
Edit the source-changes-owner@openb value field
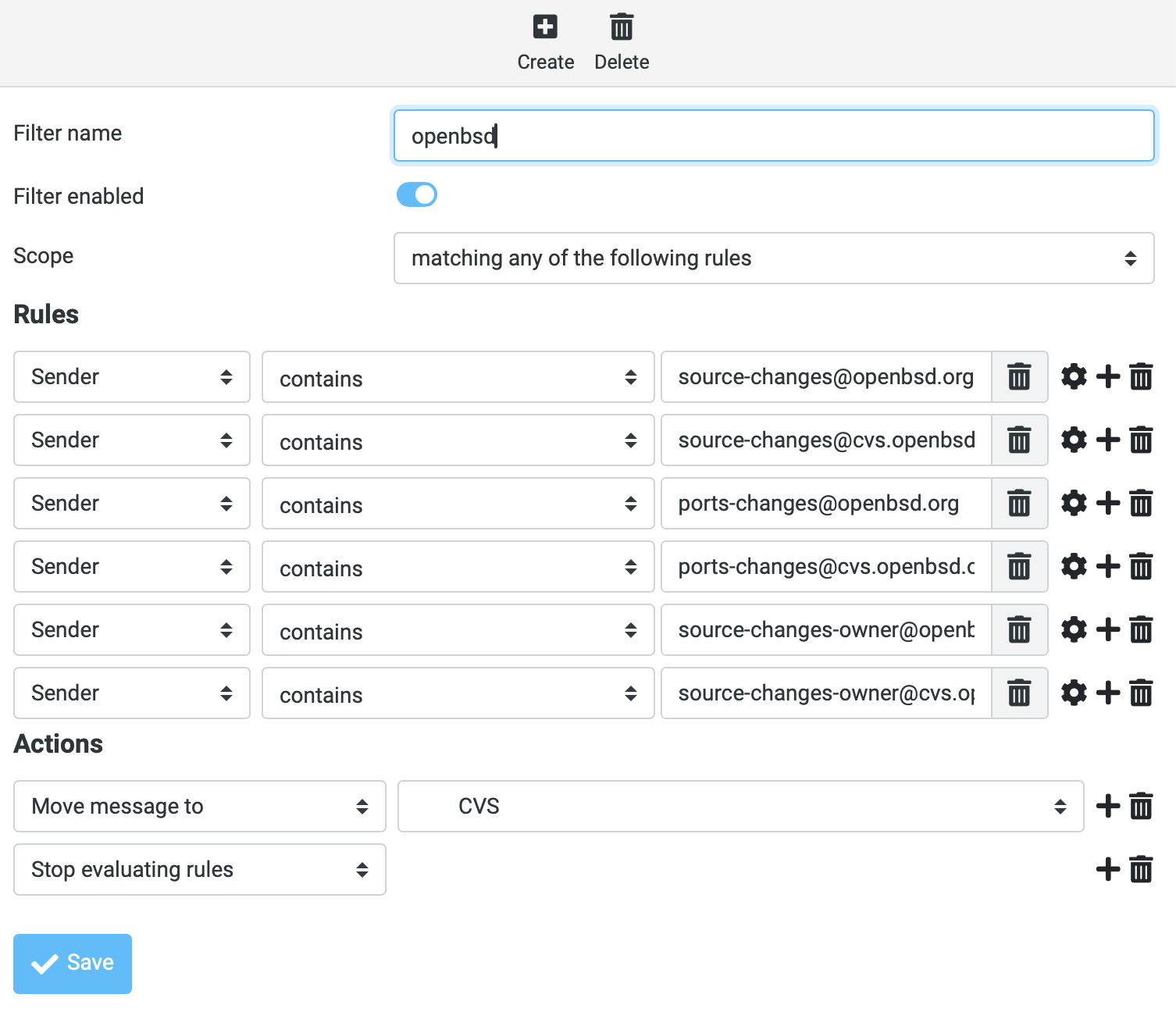[826, 629]
